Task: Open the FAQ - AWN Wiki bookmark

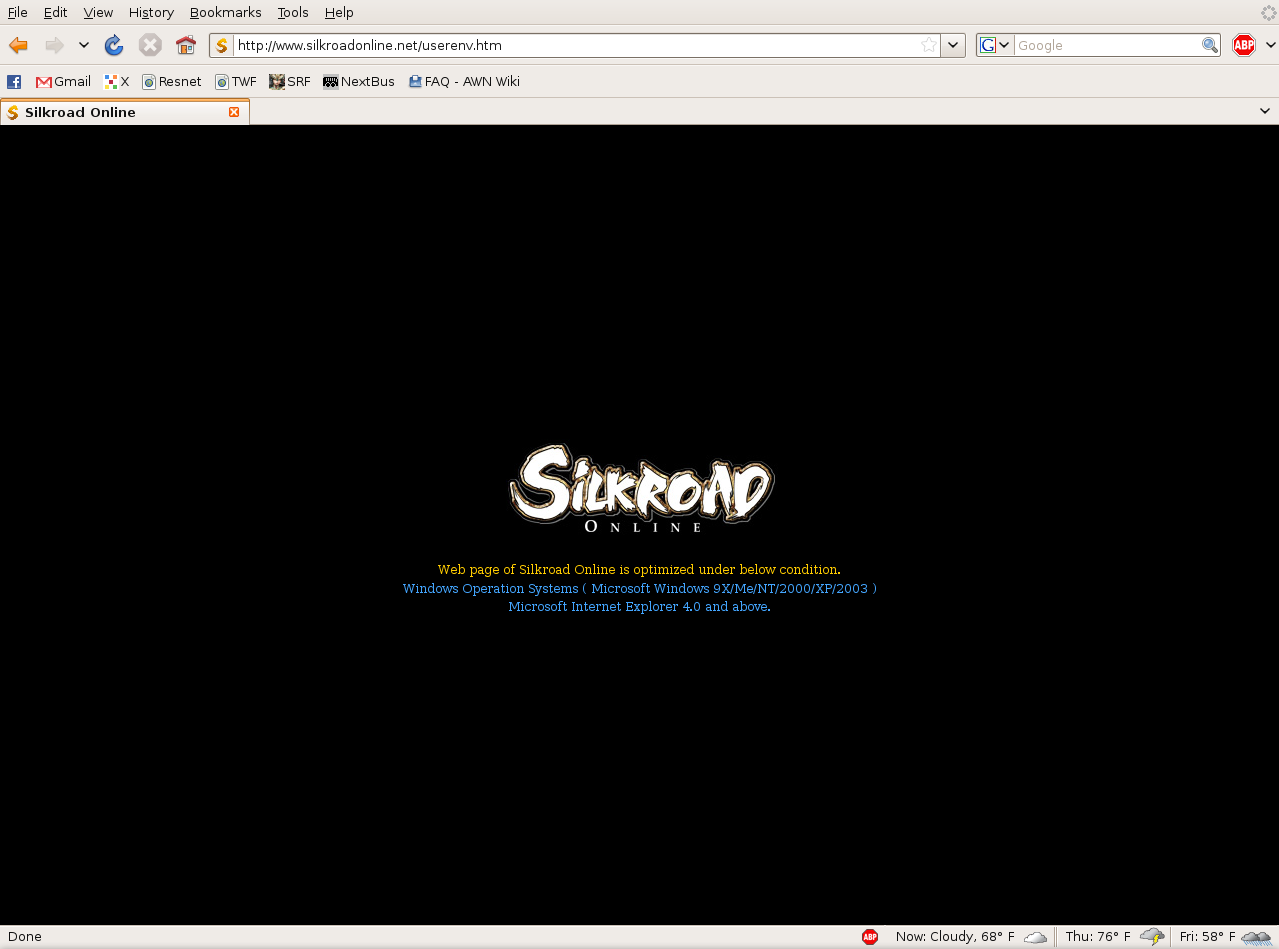Action: 464,82
